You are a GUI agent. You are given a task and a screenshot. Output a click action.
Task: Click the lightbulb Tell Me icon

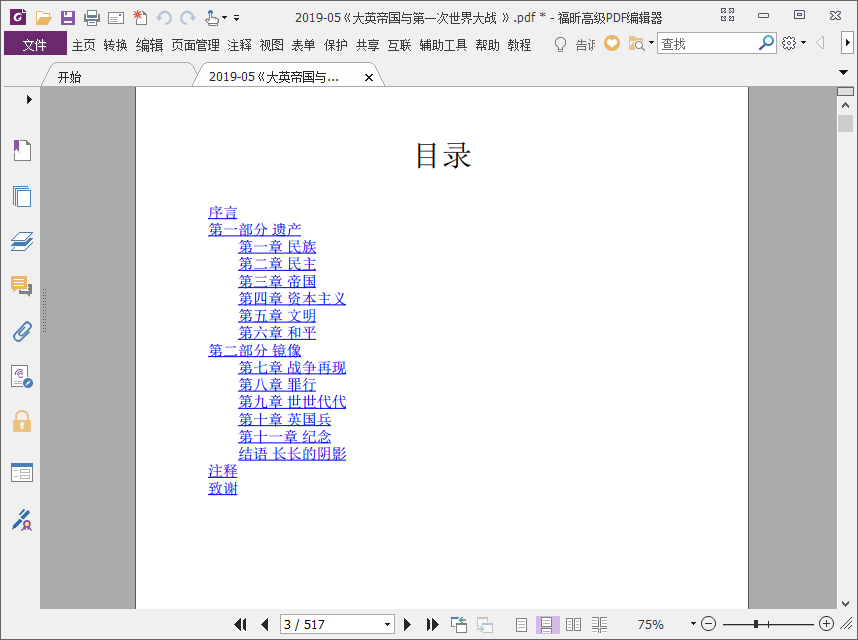click(x=560, y=44)
